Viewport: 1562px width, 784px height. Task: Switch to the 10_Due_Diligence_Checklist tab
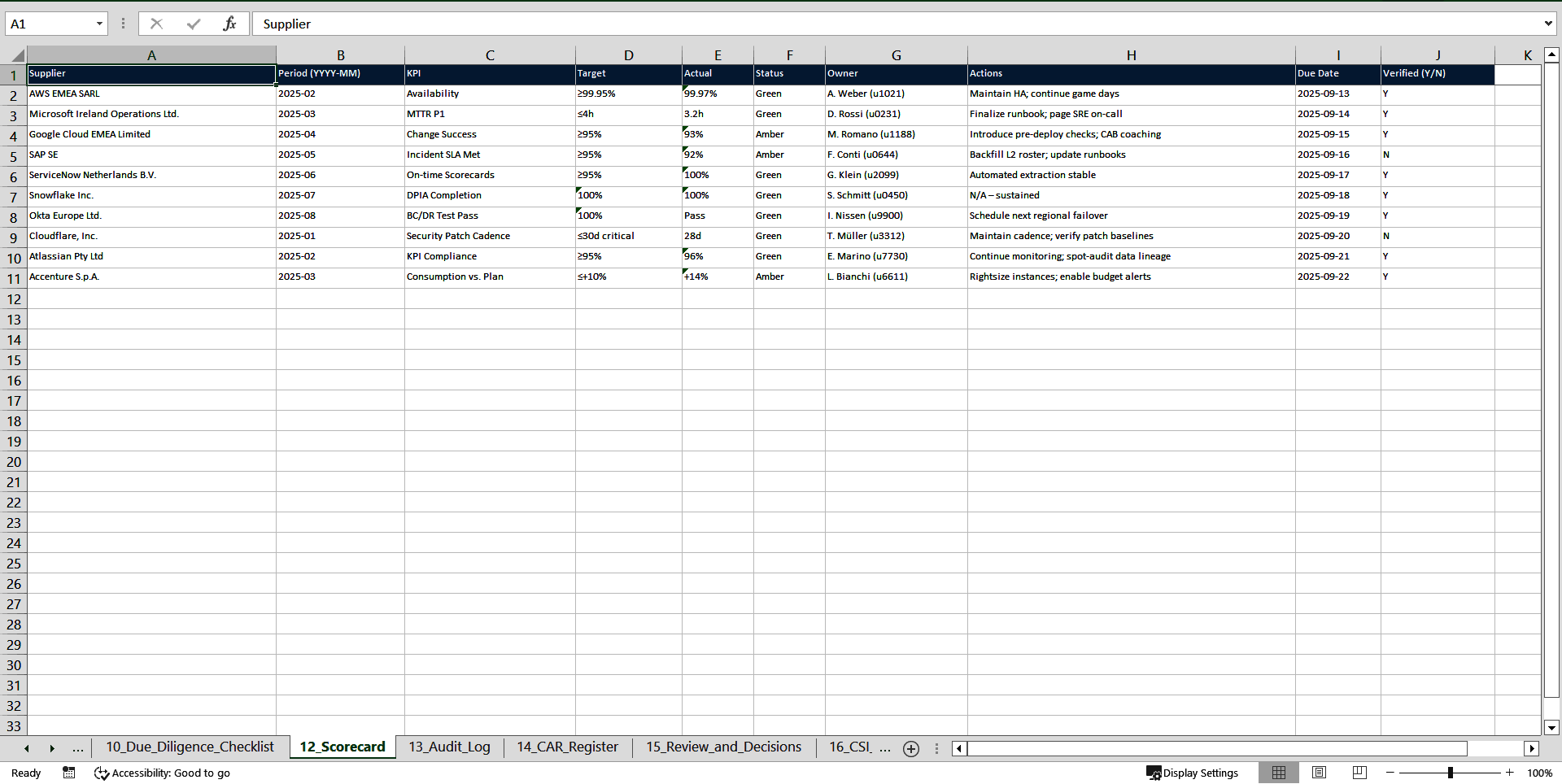click(x=190, y=747)
